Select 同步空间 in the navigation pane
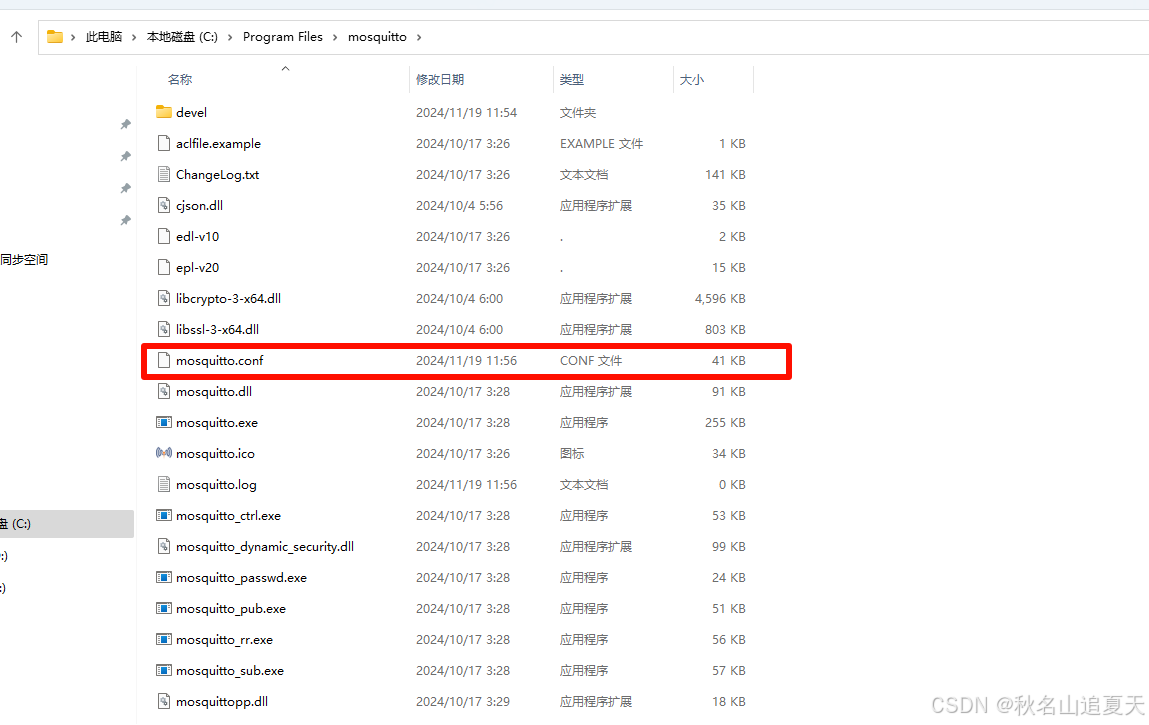 pyautogui.click(x=24, y=260)
